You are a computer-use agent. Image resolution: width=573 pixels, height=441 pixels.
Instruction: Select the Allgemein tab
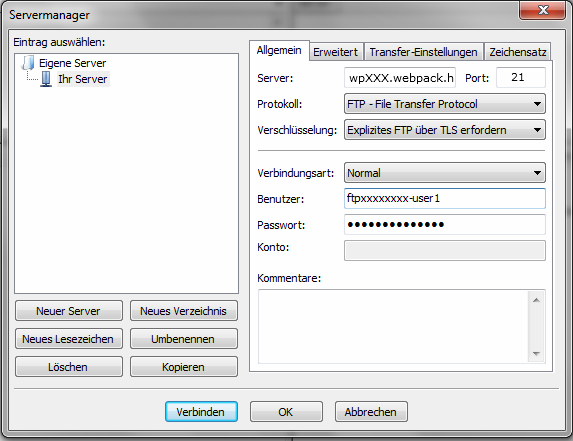coord(279,50)
